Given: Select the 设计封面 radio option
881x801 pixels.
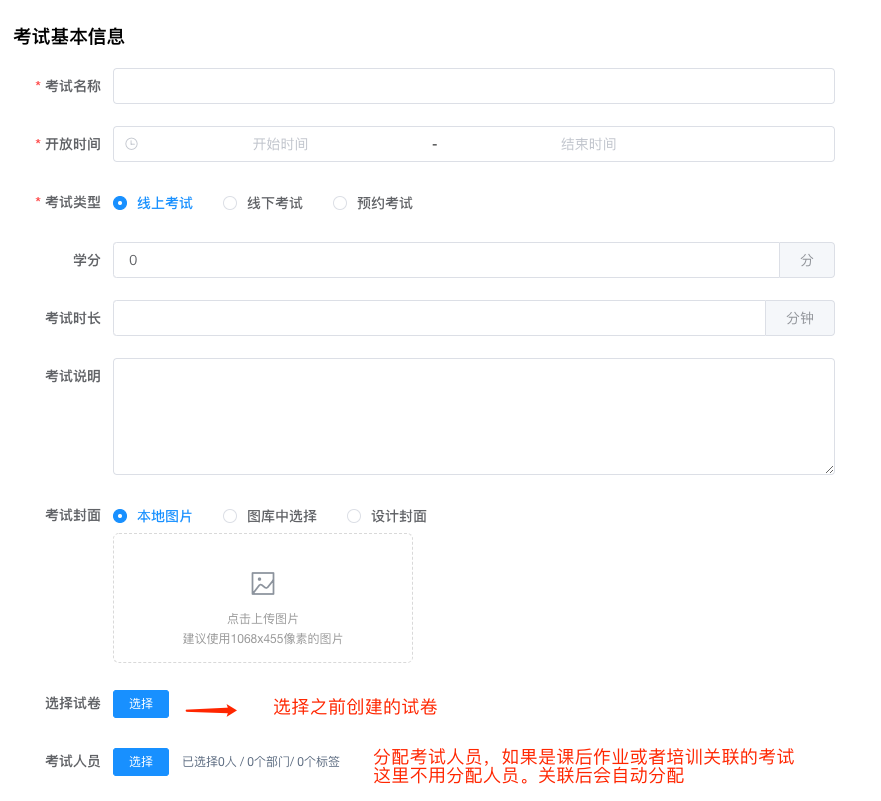Looking at the screenshot, I should point(354,516).
